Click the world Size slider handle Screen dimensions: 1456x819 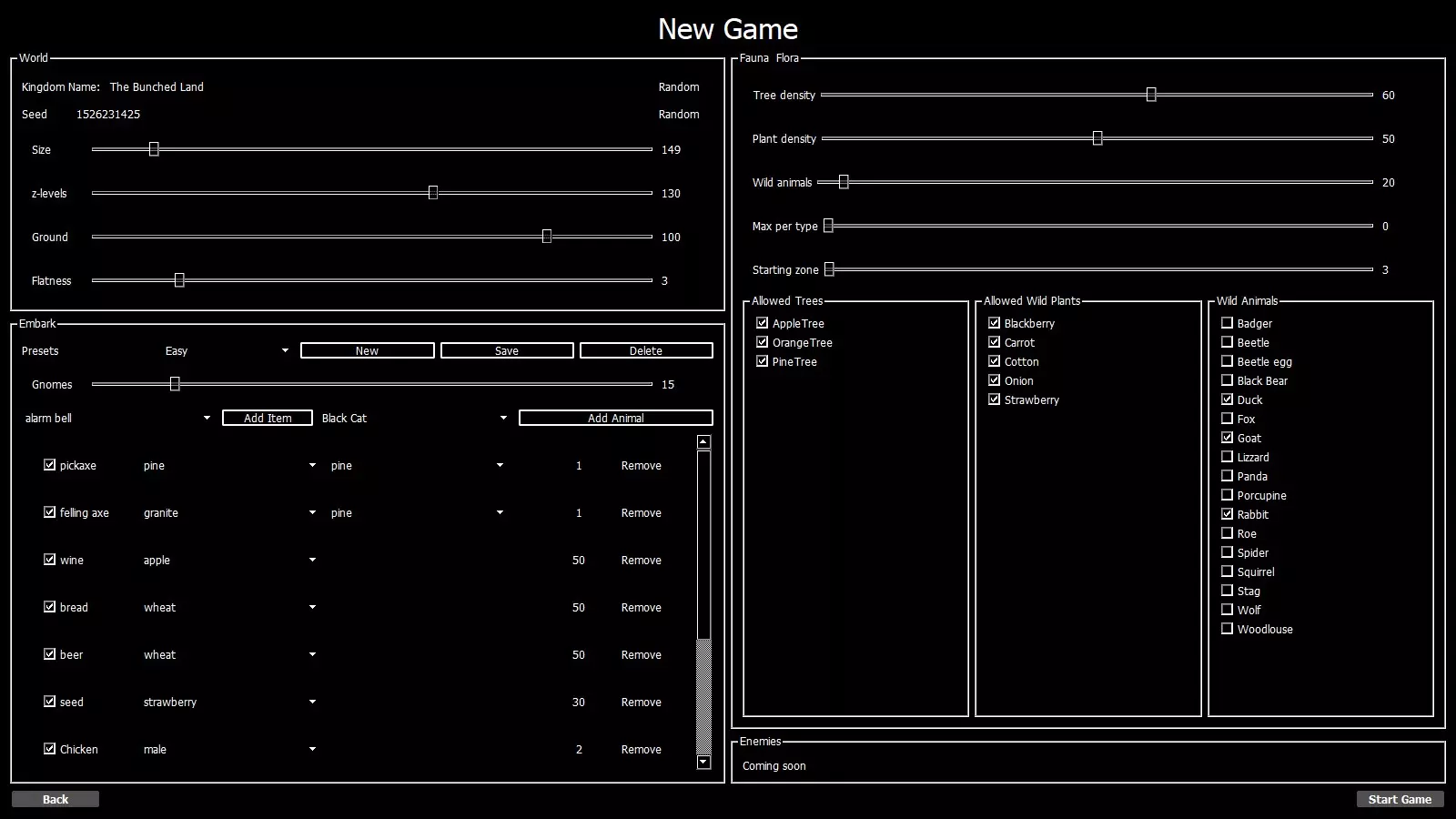coord(154,149)
